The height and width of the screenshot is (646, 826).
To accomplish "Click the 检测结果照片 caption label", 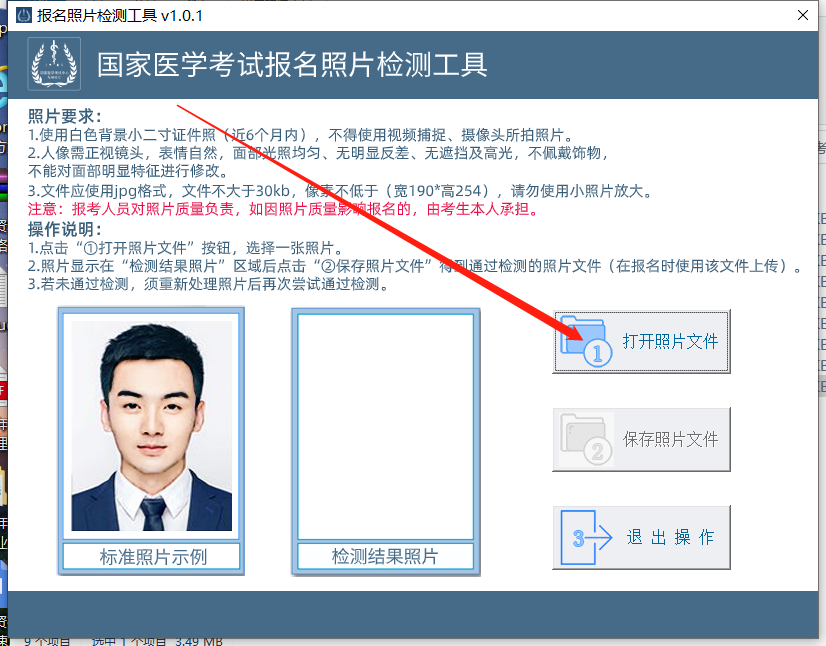I will [x=385, y=557].
